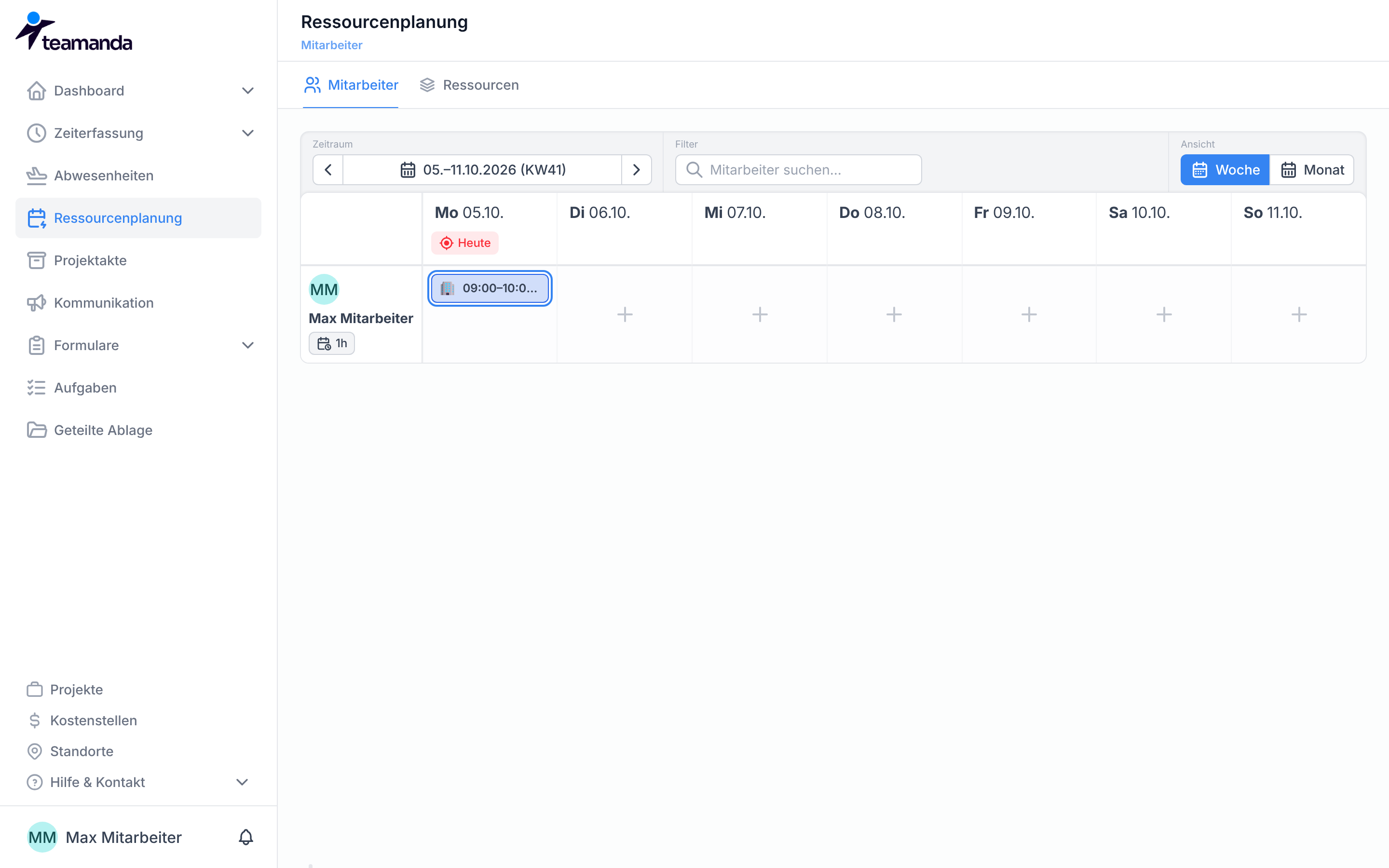This screenshot has width=1389, height=868.
Task: Open Kommunikation in the sidebar
Action: pos(138,303)
